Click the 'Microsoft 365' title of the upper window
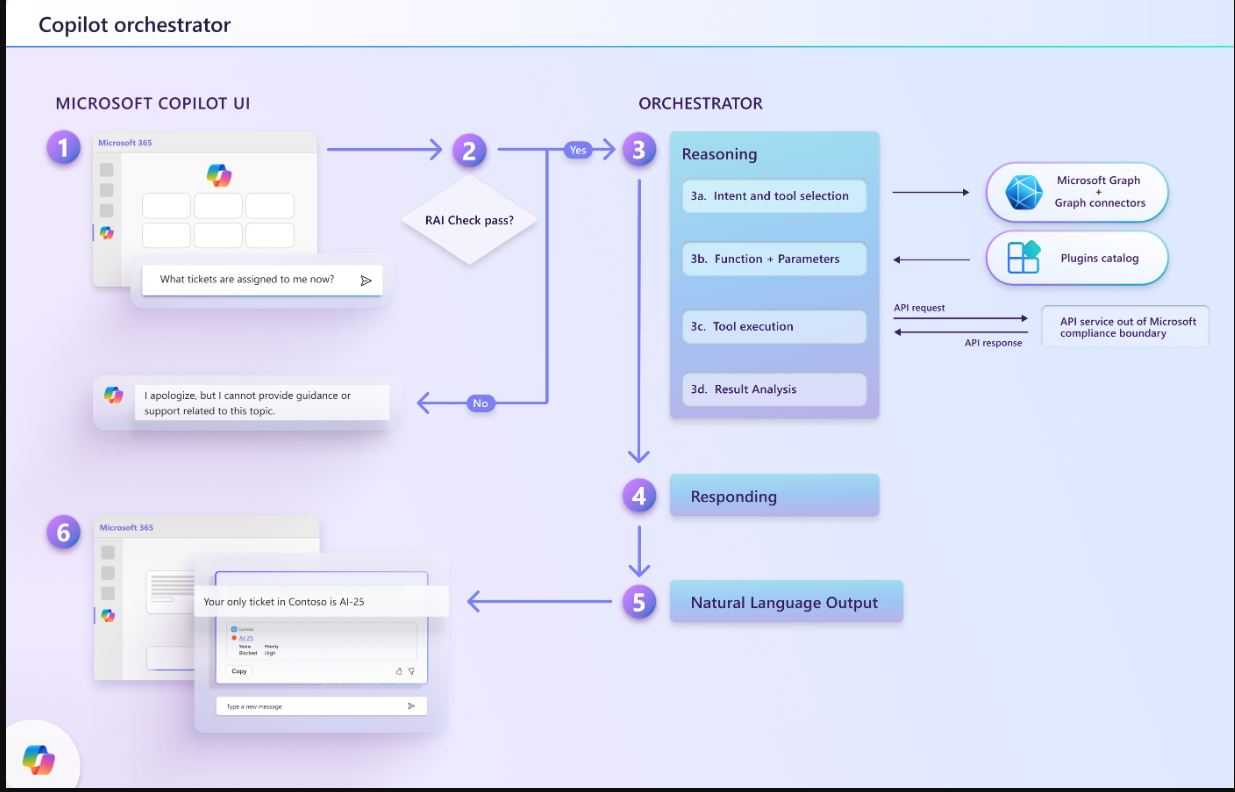This screenshot has width=1235, height=792. click(126, 144)
